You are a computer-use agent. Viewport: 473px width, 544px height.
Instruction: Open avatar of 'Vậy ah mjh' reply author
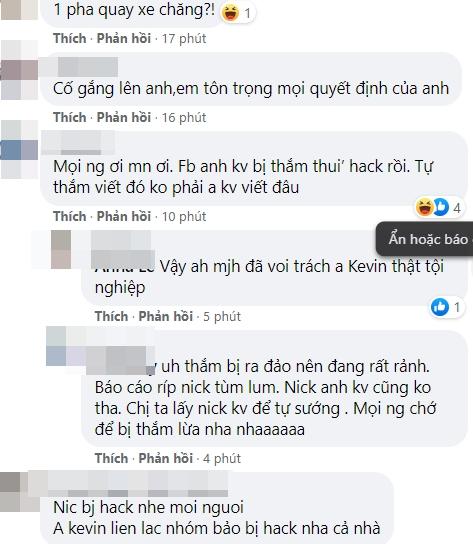click(61, 249)
